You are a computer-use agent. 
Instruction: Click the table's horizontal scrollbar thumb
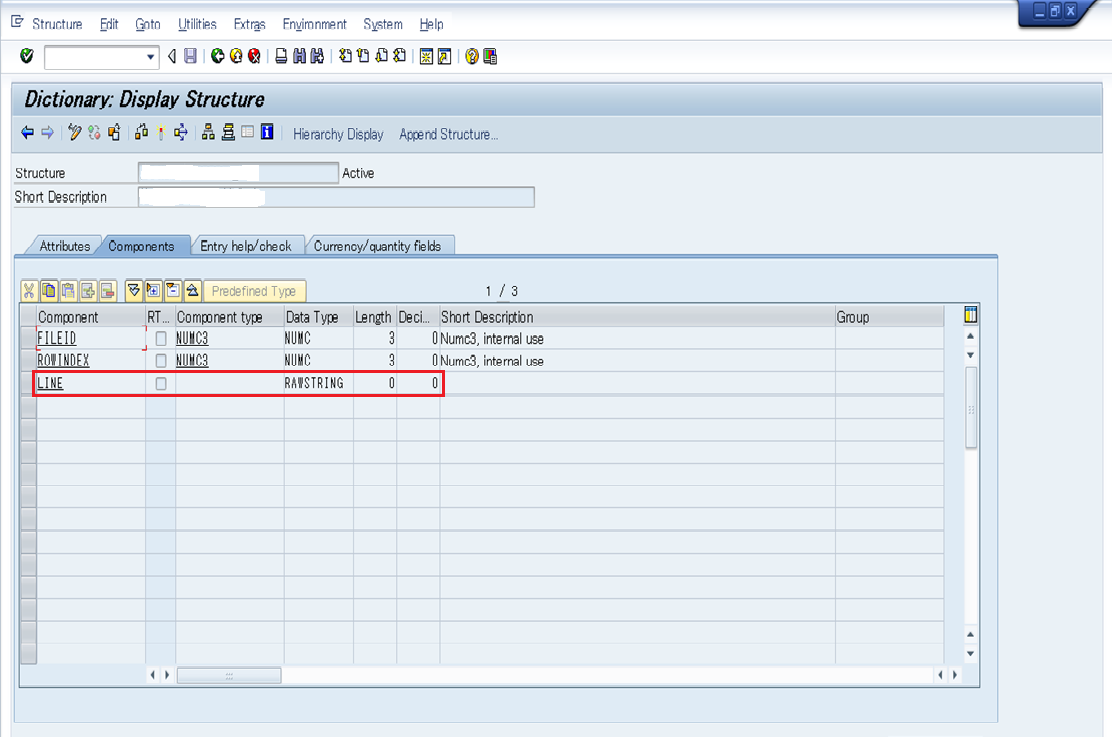click(229, 675)
